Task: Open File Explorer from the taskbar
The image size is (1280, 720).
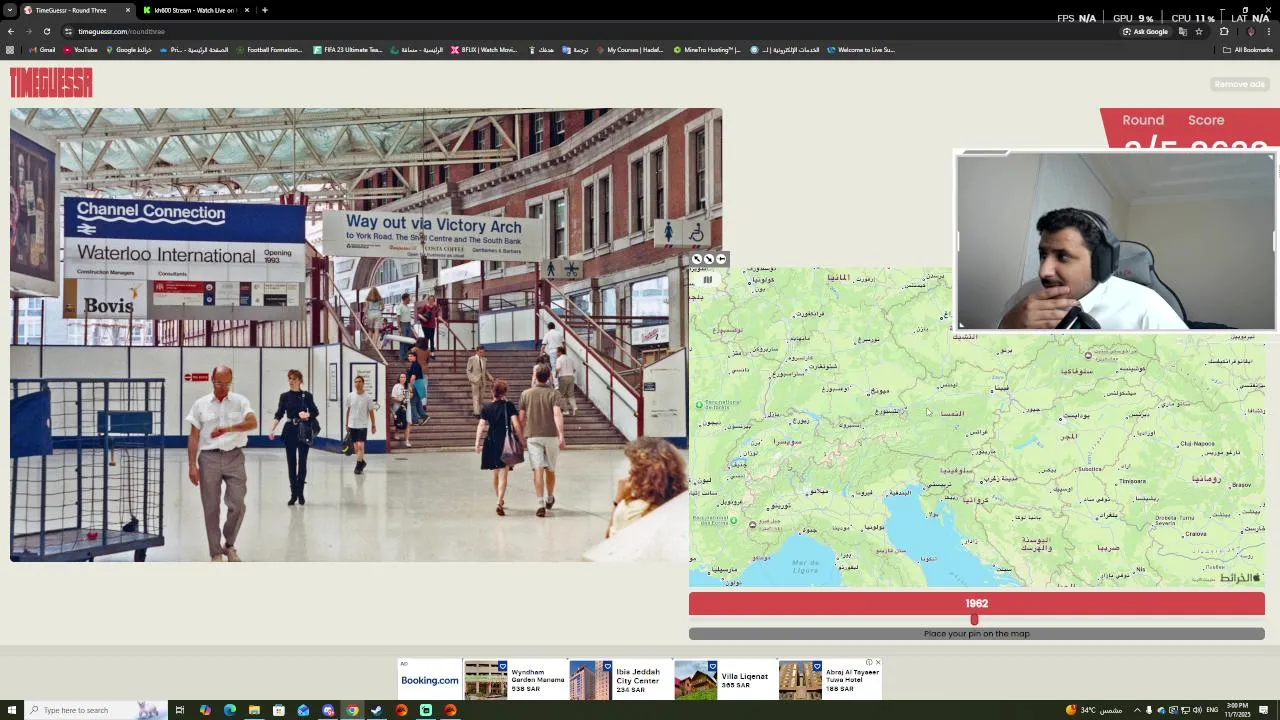Action: pos(254,710)
